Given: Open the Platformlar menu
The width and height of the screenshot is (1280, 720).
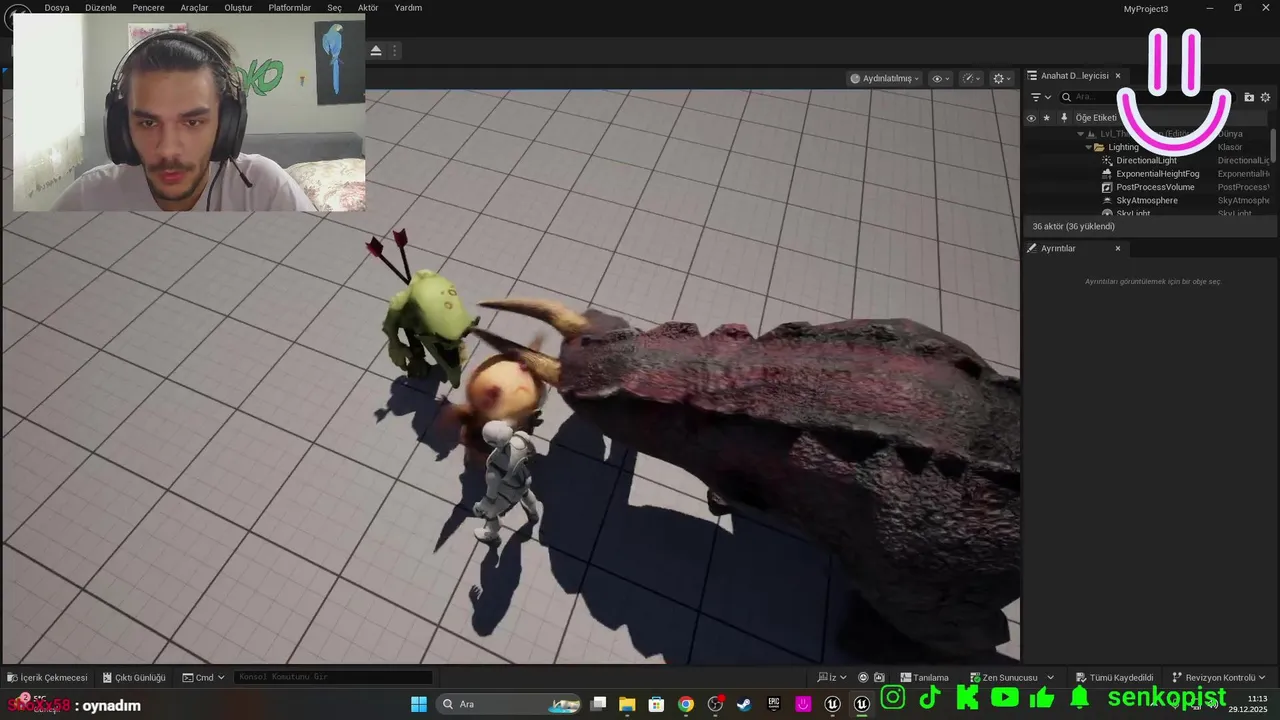Looking at the screenshot, I should [290, 8].
